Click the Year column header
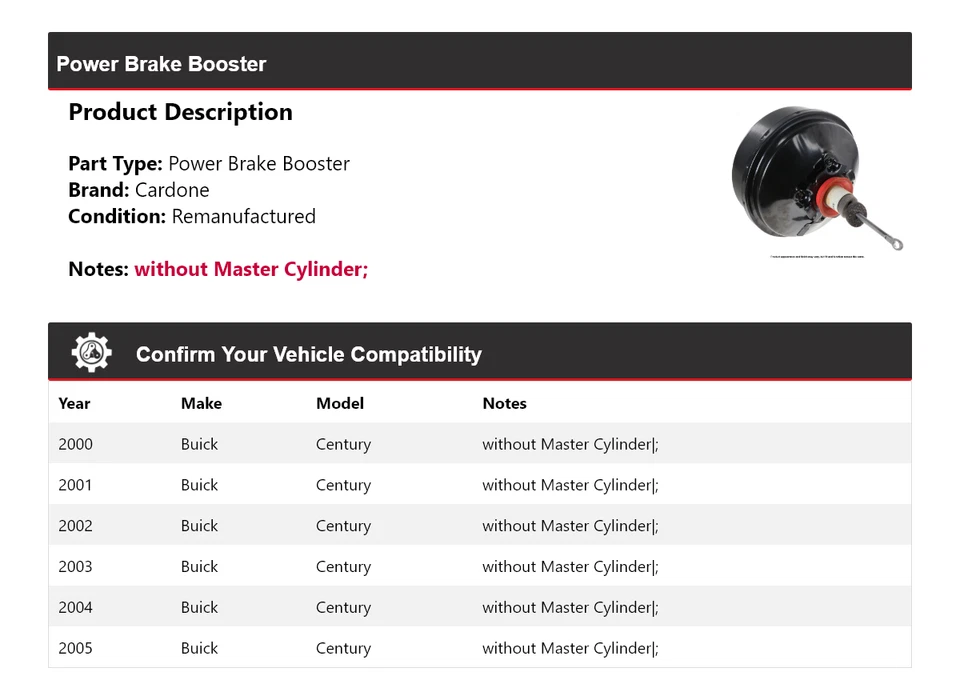This screenshot has width=960, height=700. 74,403
